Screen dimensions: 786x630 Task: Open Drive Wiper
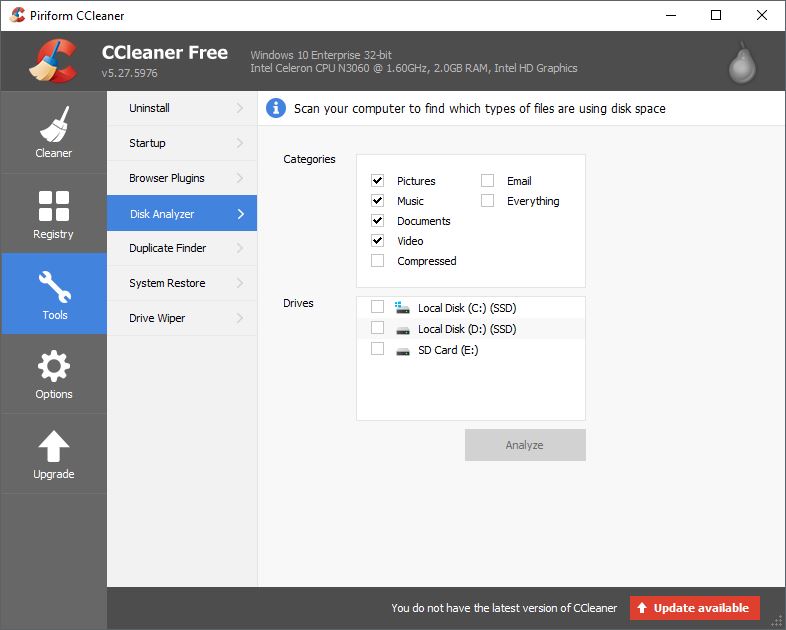[182, 318]
